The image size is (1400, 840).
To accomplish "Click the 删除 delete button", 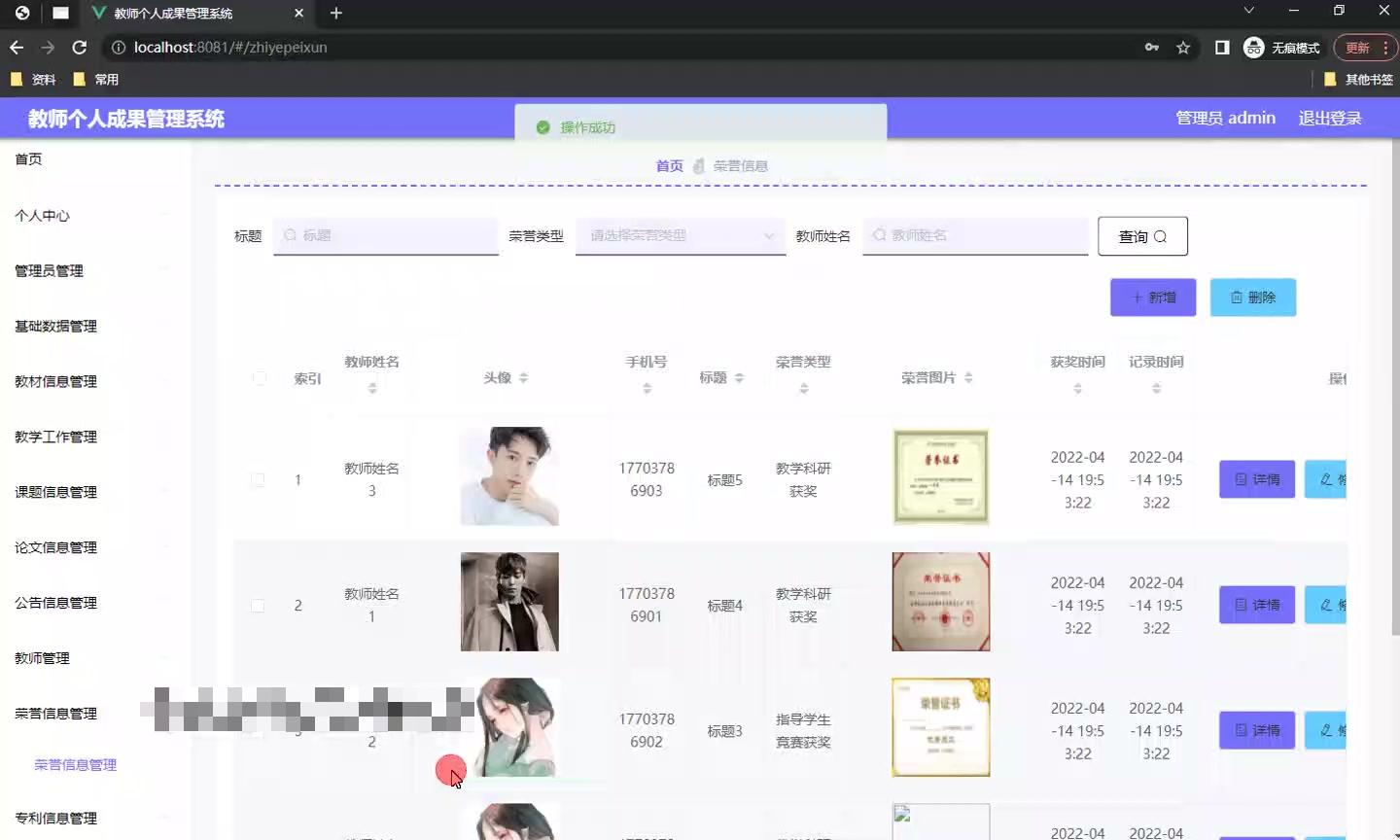I will (1253, 297).
